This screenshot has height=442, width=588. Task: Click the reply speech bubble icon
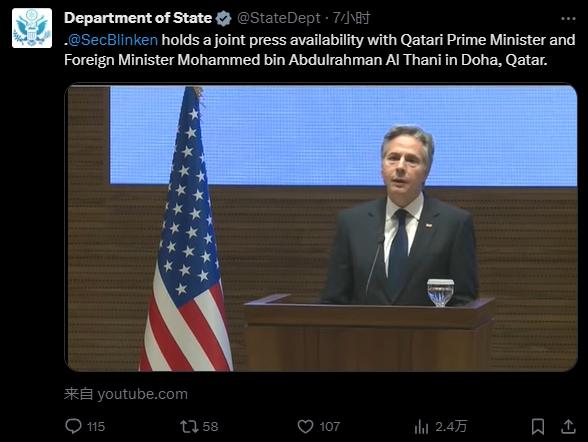[x=73, y=426]
